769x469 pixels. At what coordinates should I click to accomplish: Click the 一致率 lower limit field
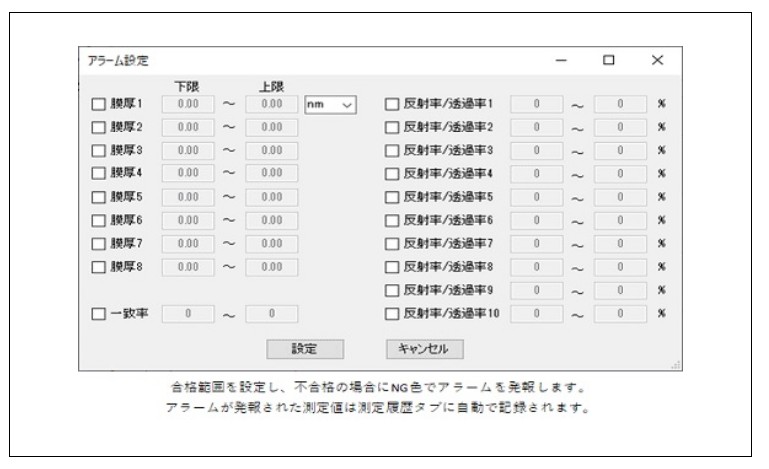[186, 314]
